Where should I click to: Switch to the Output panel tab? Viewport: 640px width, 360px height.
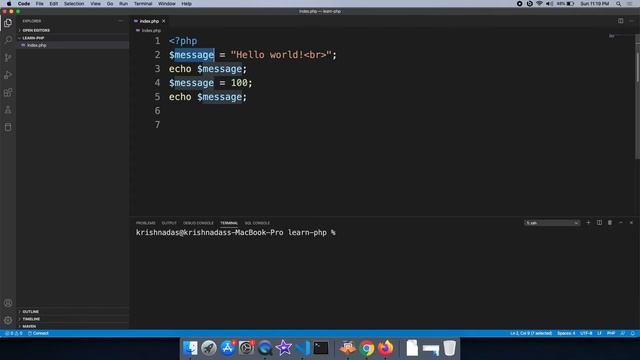click(x=169, y=223)
